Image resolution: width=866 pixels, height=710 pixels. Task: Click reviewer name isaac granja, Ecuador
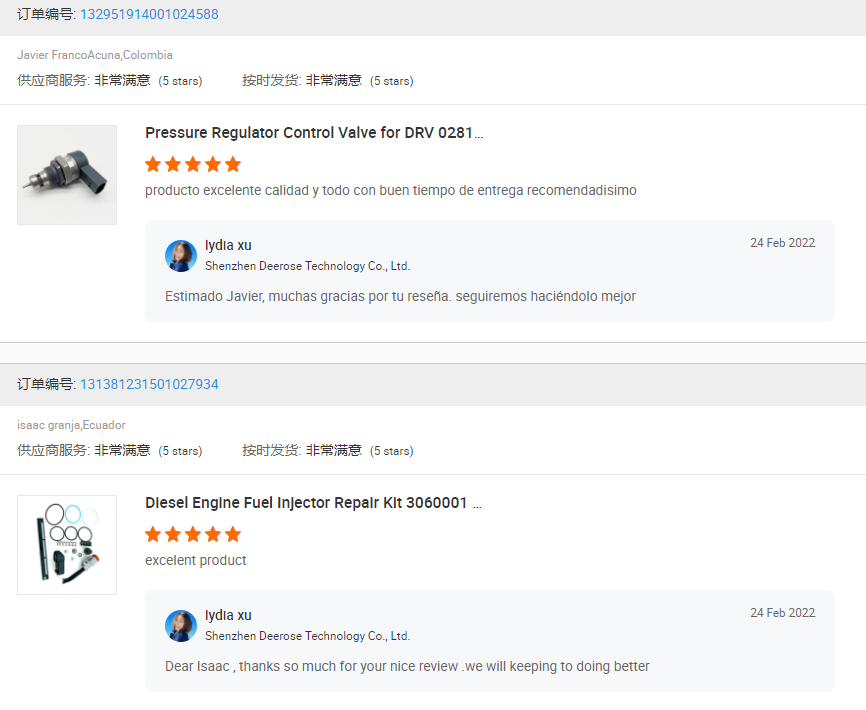[x=71, y=425]
